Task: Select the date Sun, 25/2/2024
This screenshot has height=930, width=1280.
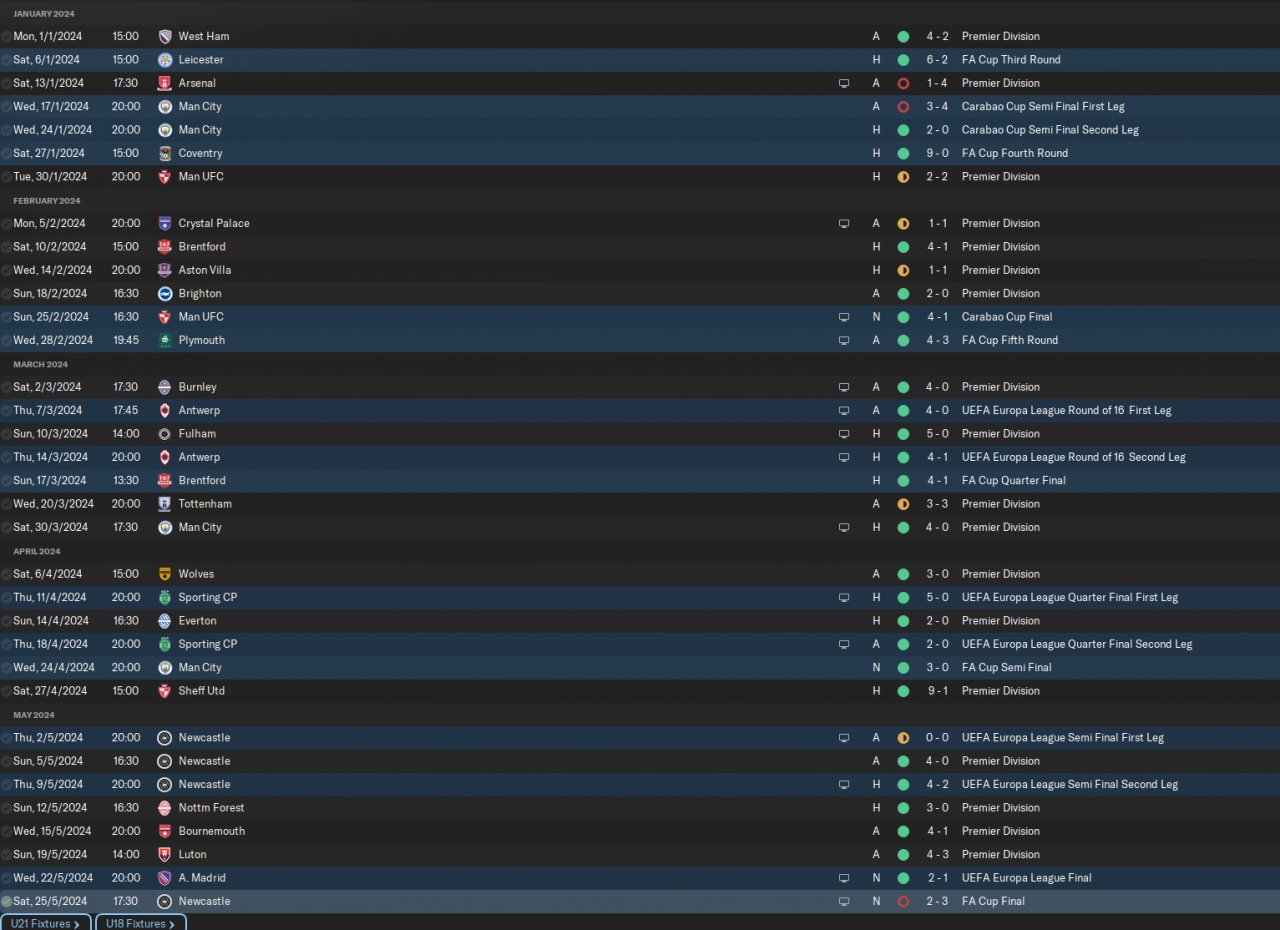Action: point(50,317)
